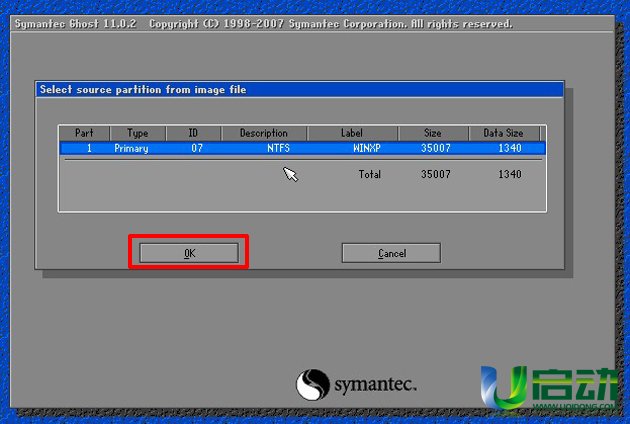630x424 pixels.
Task: Click partition number 1 in Part column
Action: pos(87,148)
